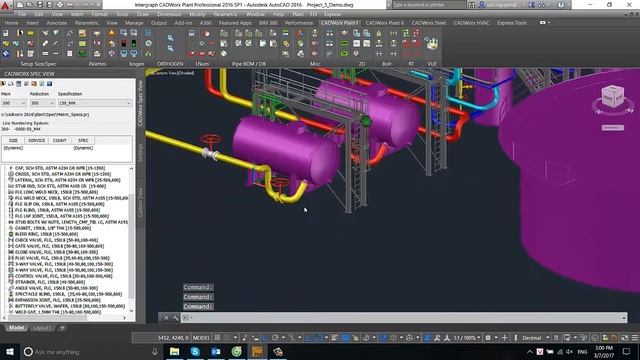The width and height of the screenshot is (640, 360).
Task: Click the vertical scrollbar of the spec component list
Action: 131,240
